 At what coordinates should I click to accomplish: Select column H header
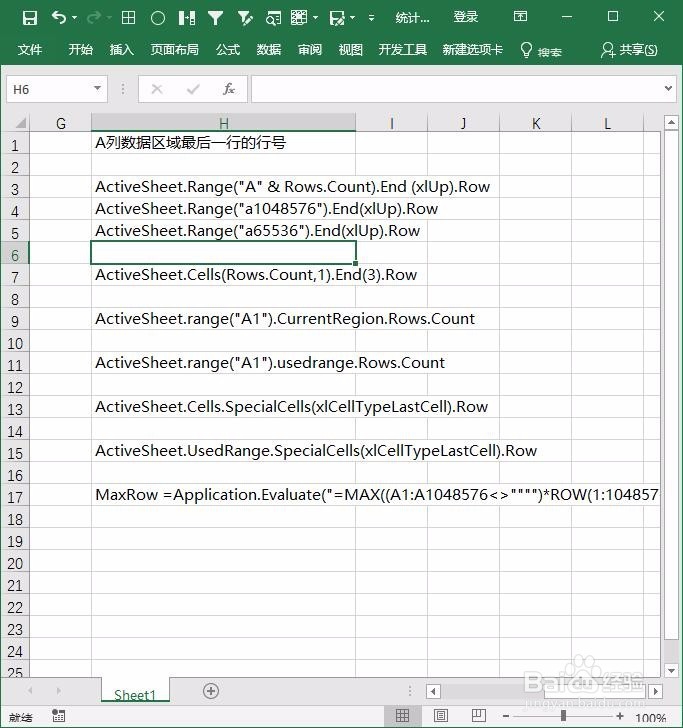[224, 124]
